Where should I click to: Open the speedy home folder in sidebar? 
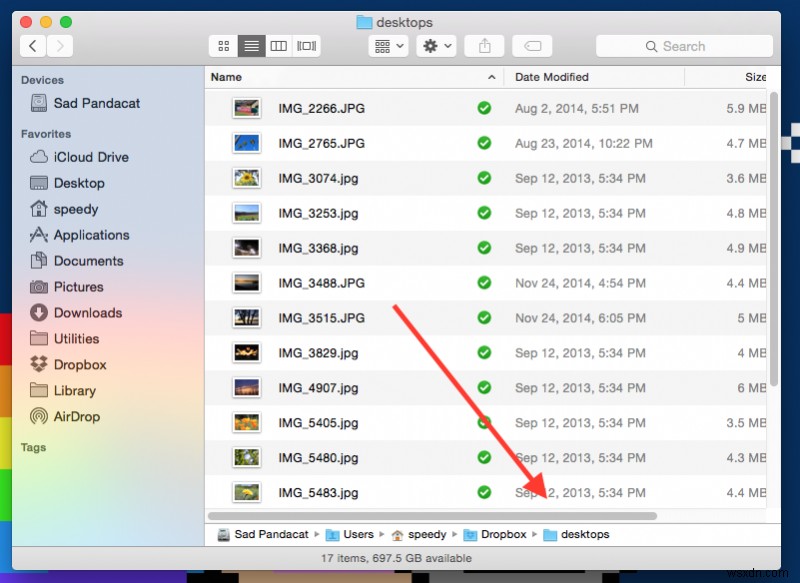click(x=64, y=209)
